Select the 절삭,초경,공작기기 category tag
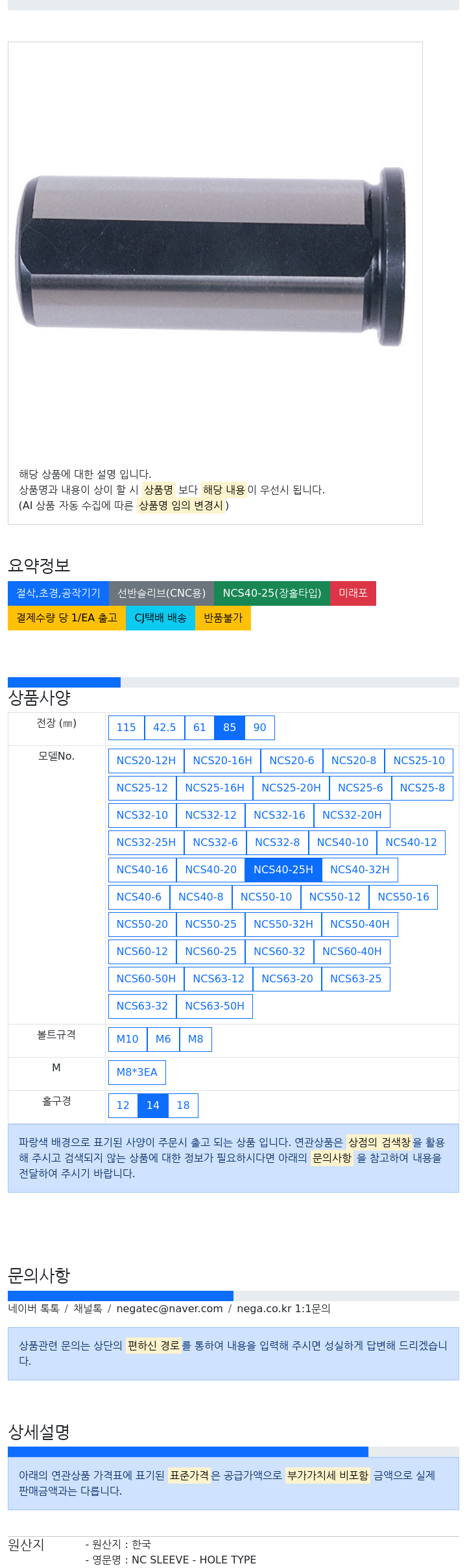Screen dimensions: 467x1568 coord(58,593)
